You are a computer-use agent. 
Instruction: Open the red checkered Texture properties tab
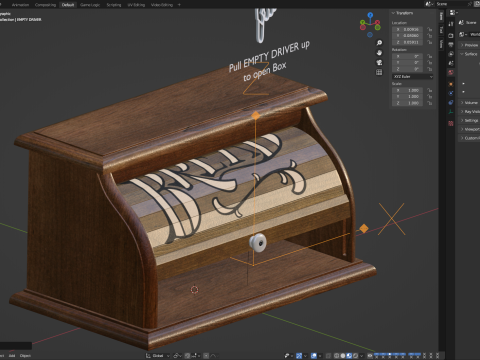[451, 123]
